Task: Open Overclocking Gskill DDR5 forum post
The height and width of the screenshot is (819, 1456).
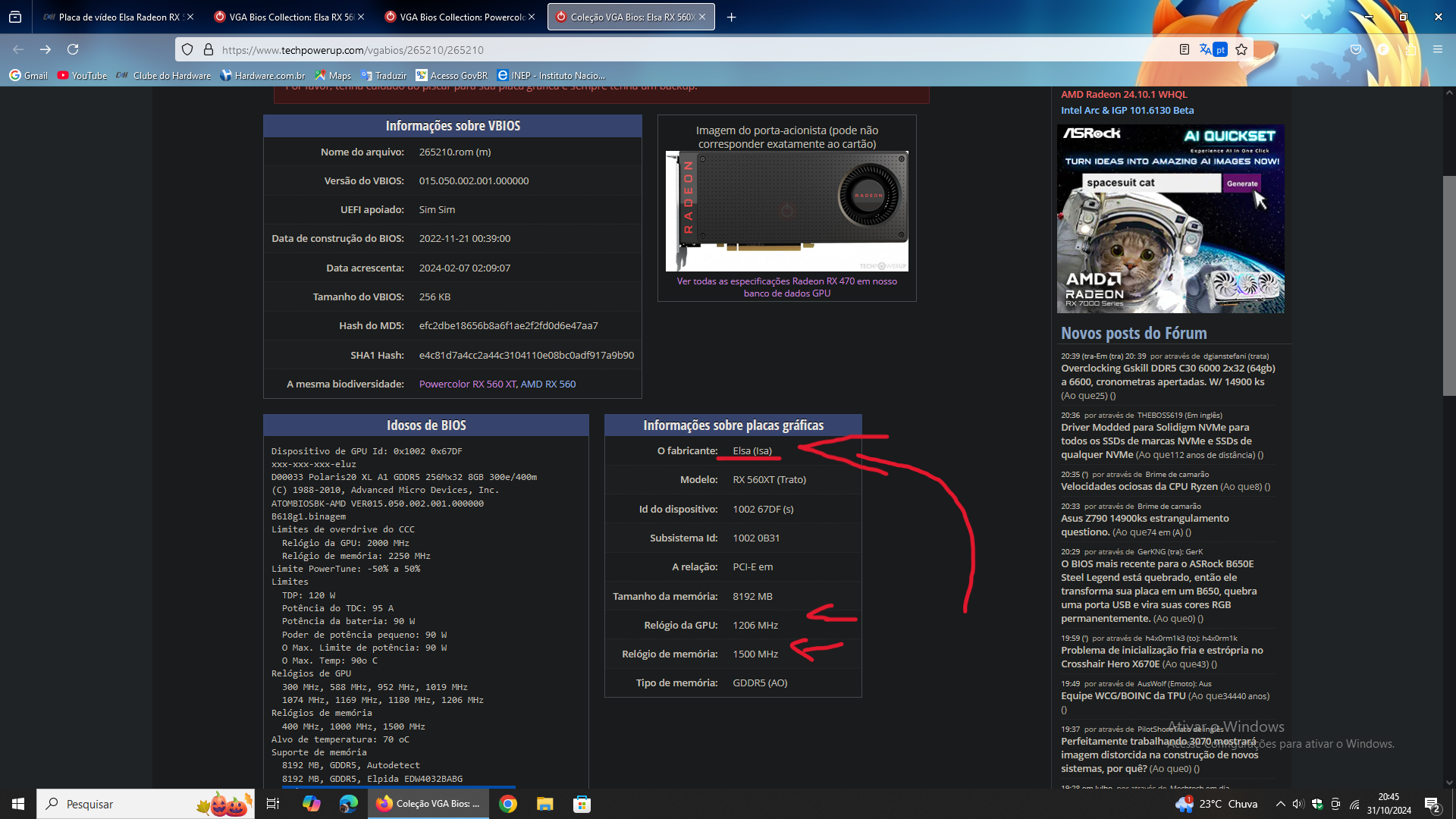Action: (x=1168, y=375)
